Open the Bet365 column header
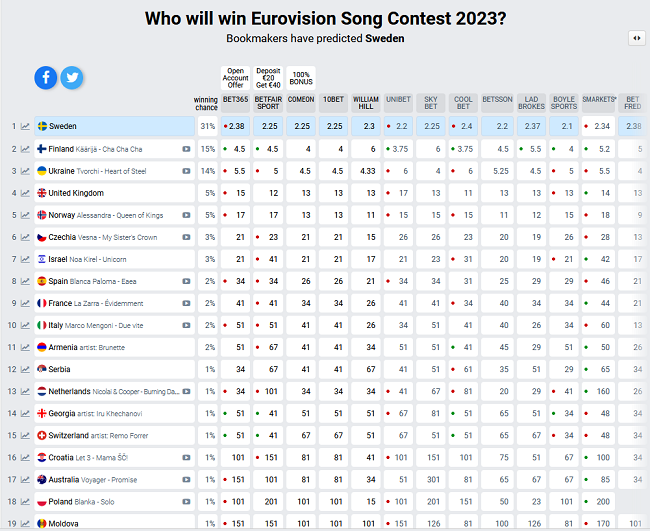 tap(235, 100)
